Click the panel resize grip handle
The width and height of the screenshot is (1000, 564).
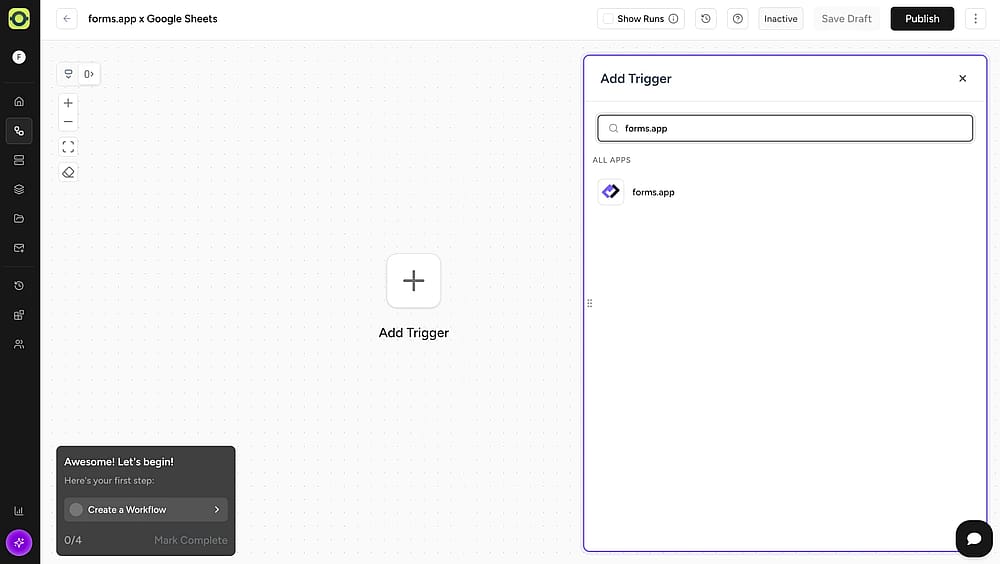[x=589, y=303]
